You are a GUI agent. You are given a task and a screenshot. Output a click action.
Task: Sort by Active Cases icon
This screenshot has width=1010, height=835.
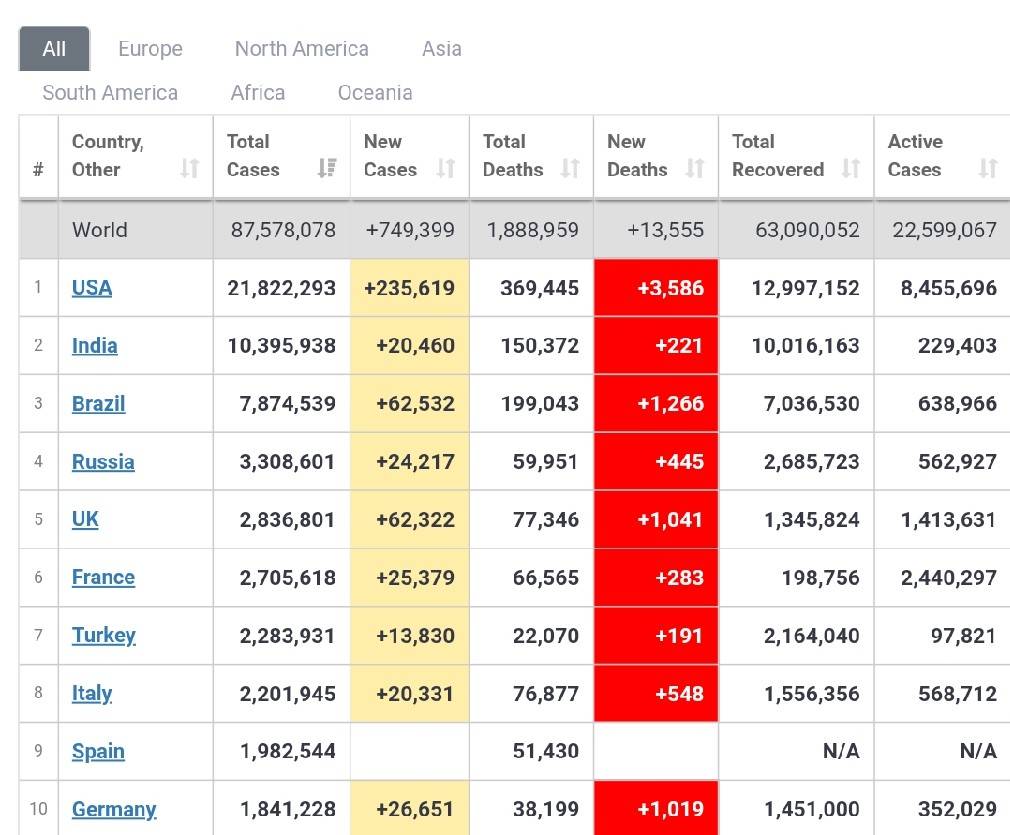click(988, 169)
